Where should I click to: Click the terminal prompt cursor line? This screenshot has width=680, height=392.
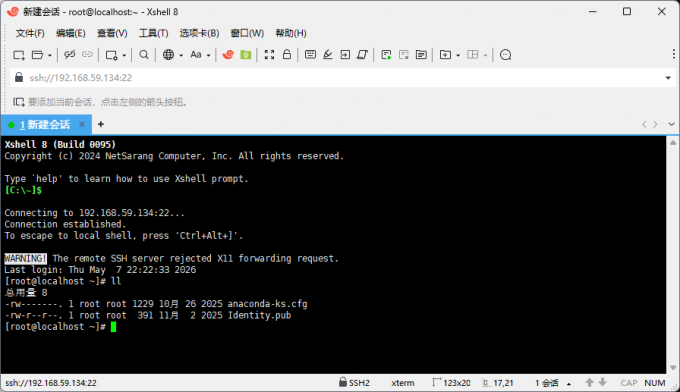pyautogui.click(x=60, y=327)
